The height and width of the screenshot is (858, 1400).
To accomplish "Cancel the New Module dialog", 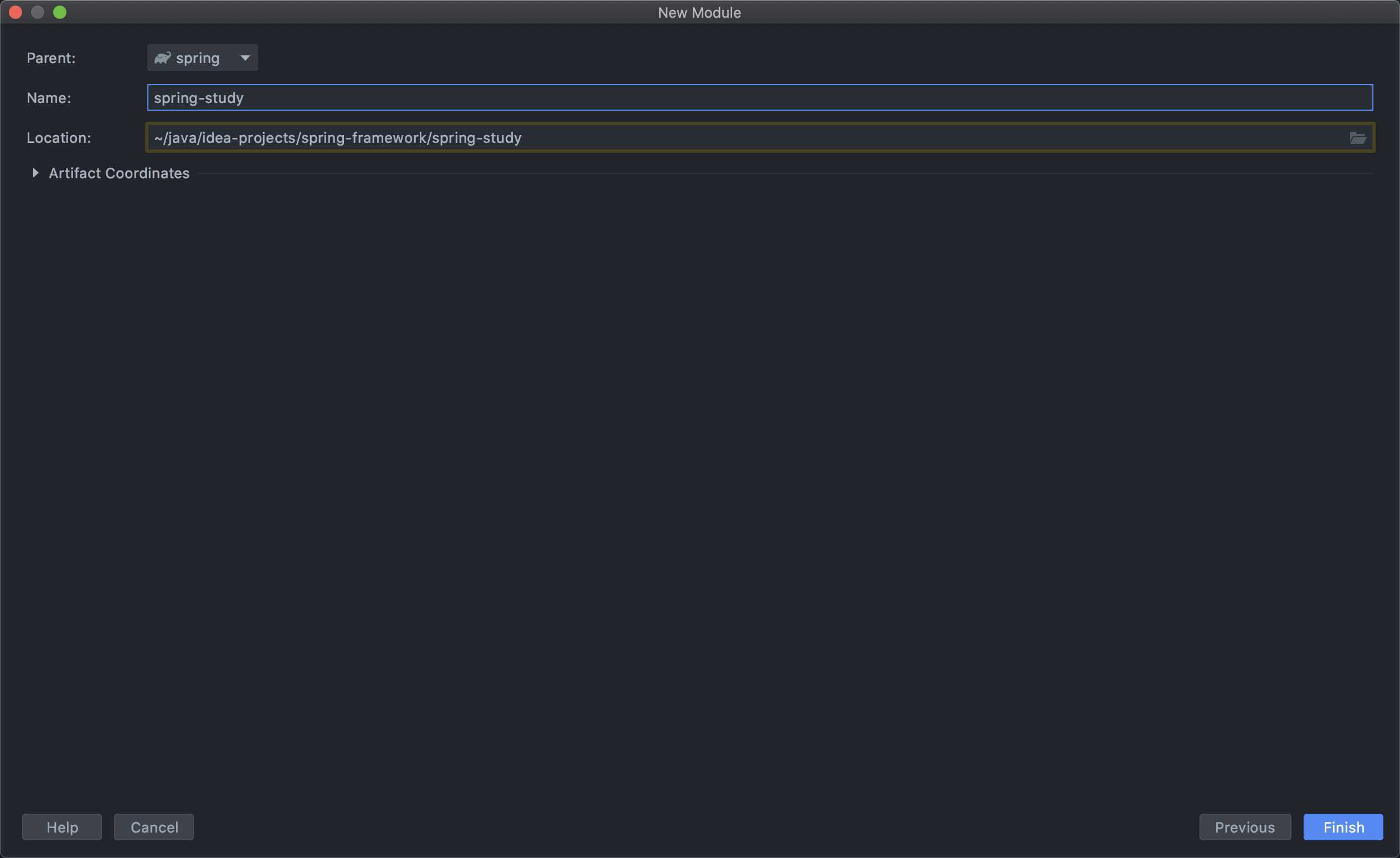I will [x=154, y=827].
